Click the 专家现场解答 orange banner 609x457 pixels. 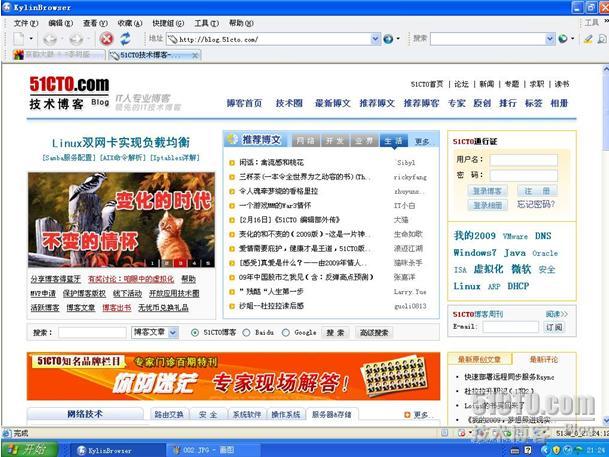pos(233,376)
